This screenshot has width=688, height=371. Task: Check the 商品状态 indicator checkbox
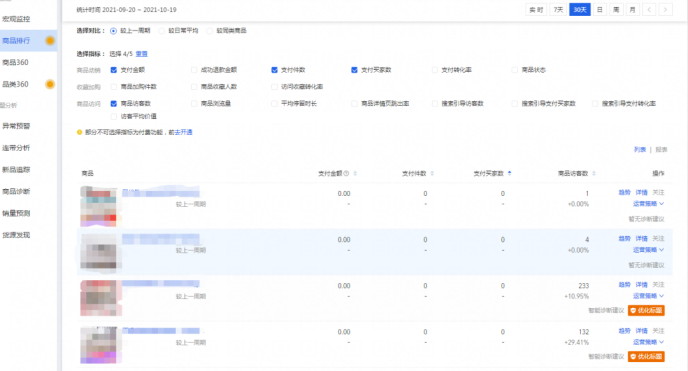click(x=515, y=70)
